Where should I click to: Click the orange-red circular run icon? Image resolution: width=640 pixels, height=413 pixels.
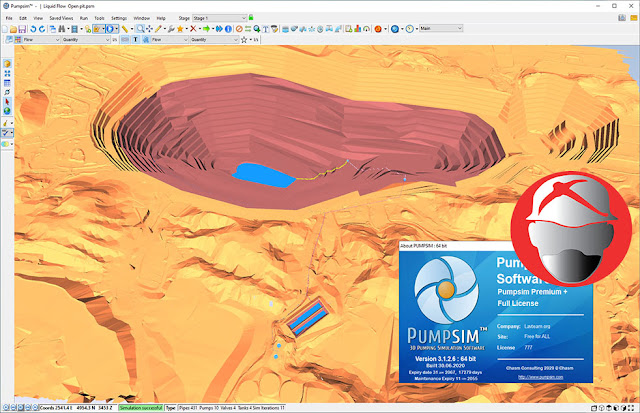(378, 29)
